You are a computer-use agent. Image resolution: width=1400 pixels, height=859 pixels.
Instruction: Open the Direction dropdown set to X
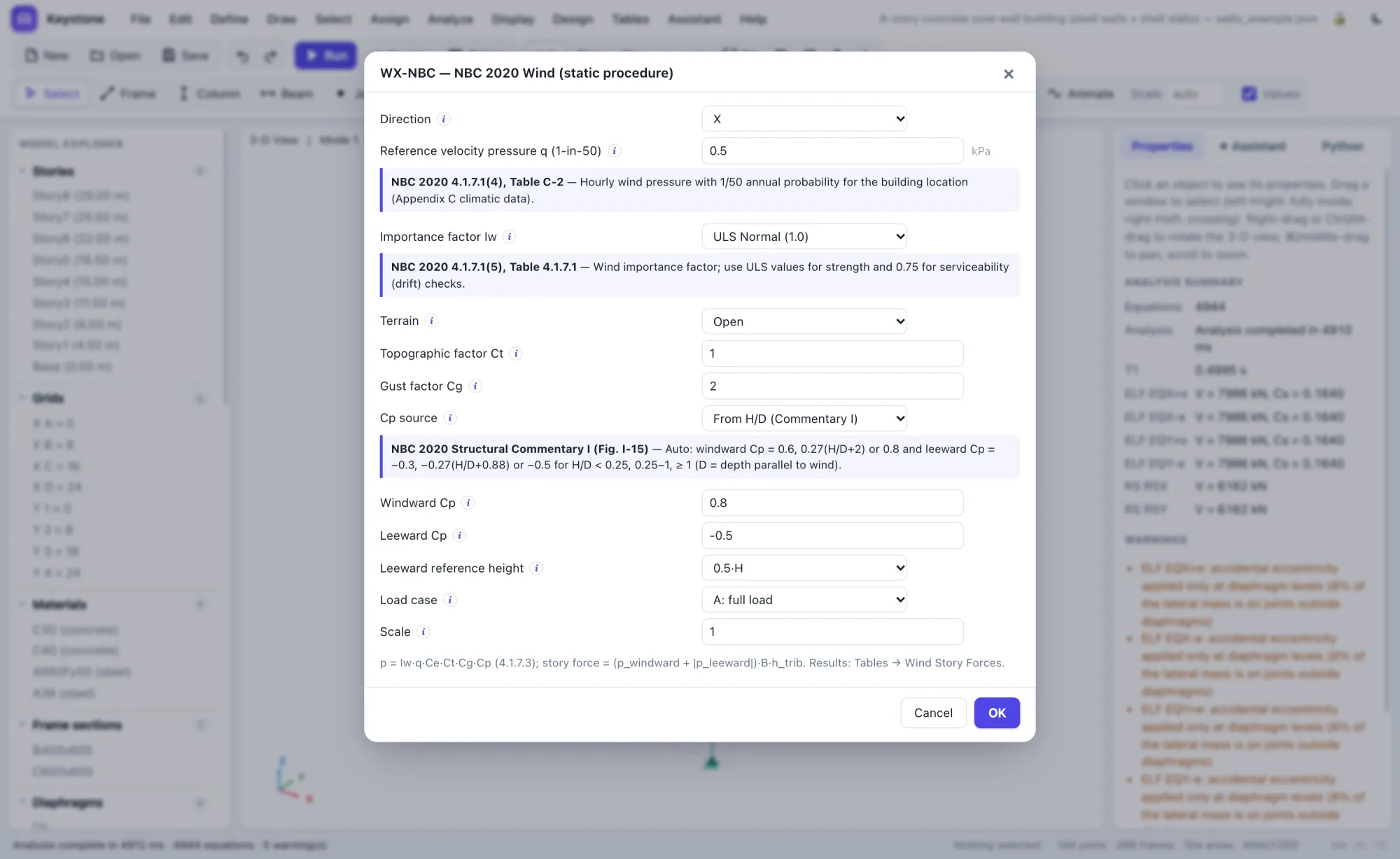pos(804,119)
